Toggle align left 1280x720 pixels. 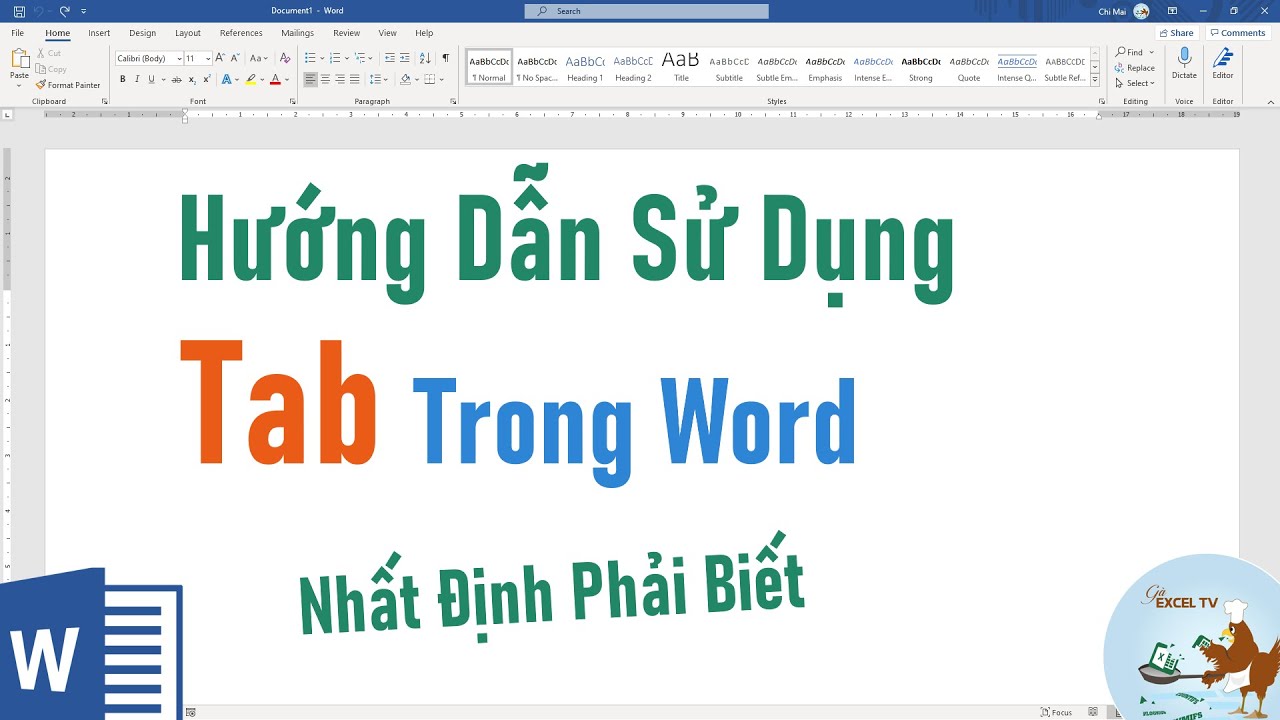tap(311, 79)
